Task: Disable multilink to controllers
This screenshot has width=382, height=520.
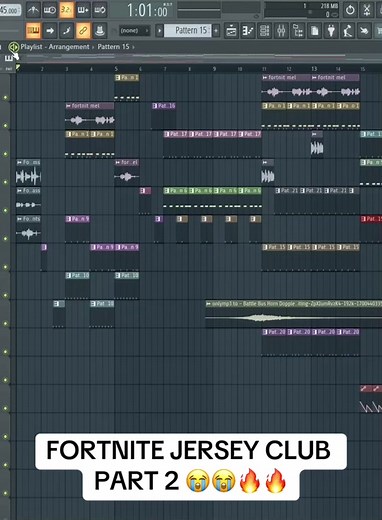Action: 83,31
